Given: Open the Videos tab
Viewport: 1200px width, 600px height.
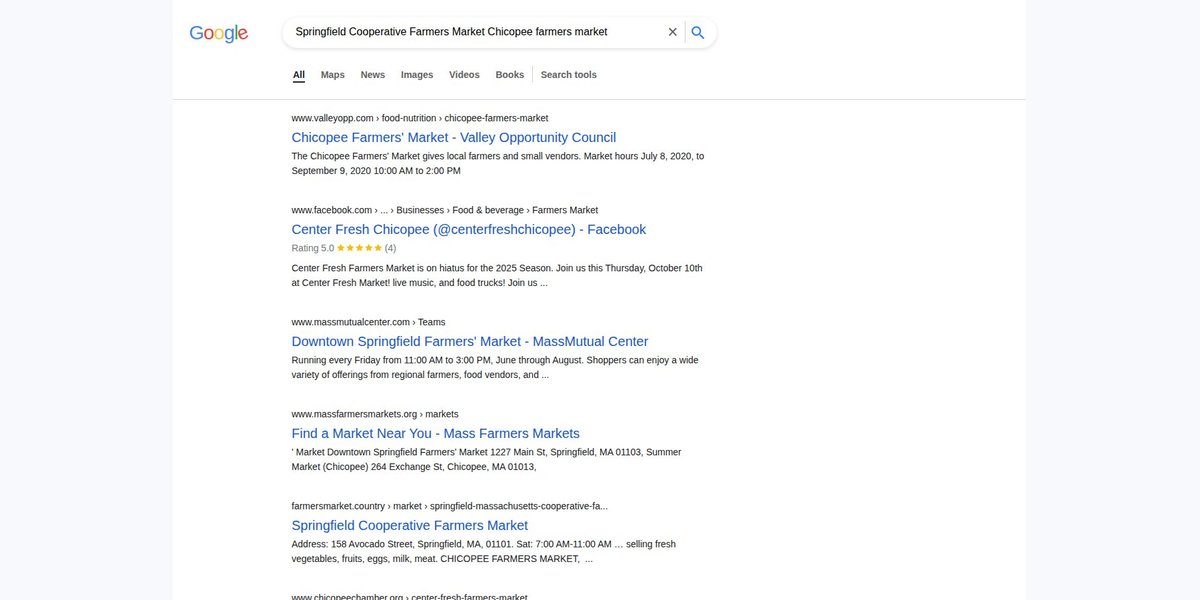Looking at the screenshot, I should [464, 75].
